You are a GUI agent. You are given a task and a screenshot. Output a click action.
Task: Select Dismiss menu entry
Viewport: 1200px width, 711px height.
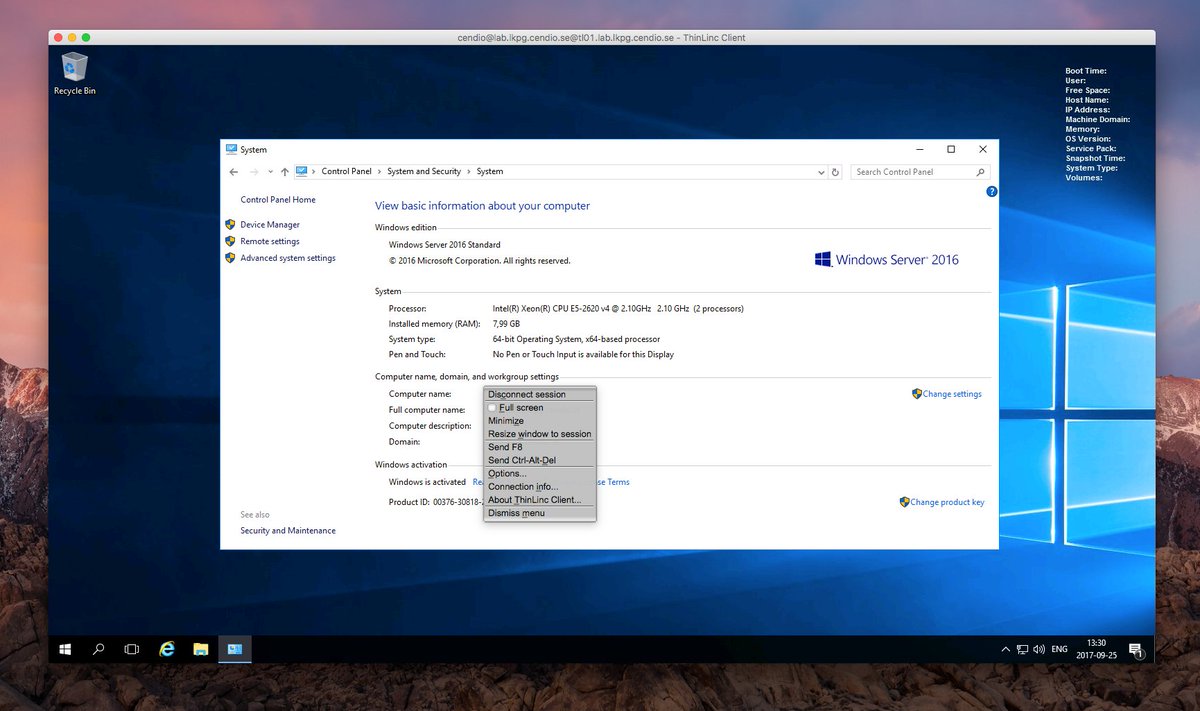point(540,513)
